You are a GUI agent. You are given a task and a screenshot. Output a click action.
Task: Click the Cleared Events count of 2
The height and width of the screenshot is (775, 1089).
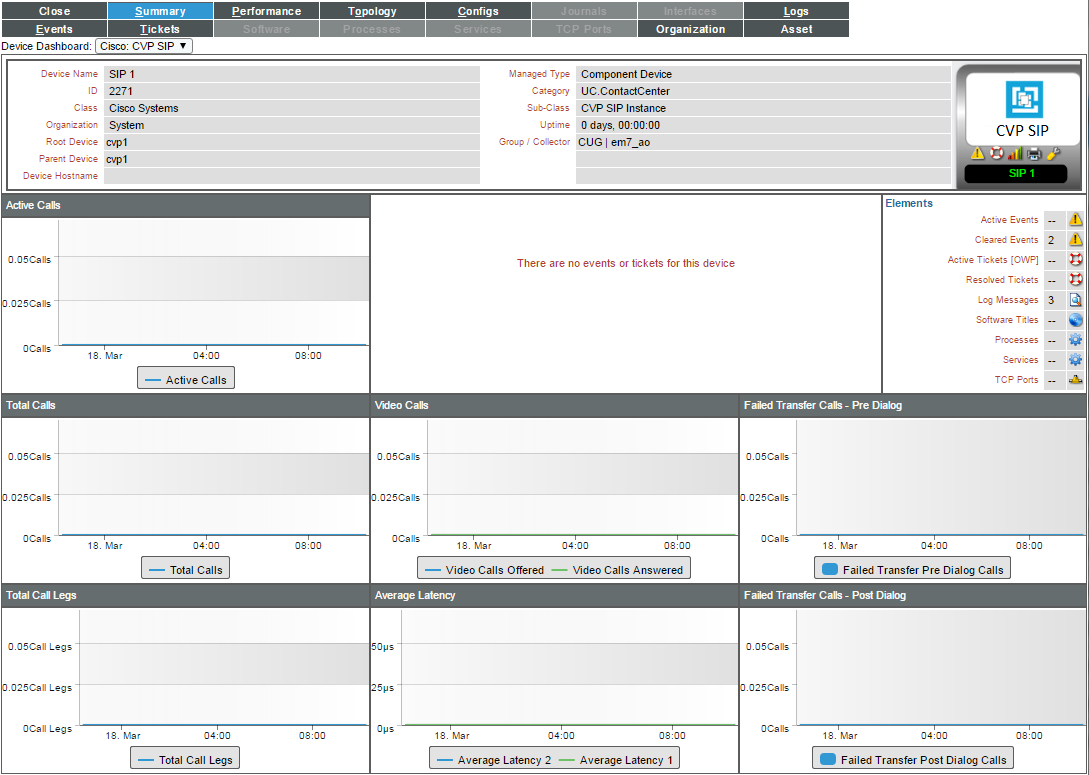click(1051, 240)
